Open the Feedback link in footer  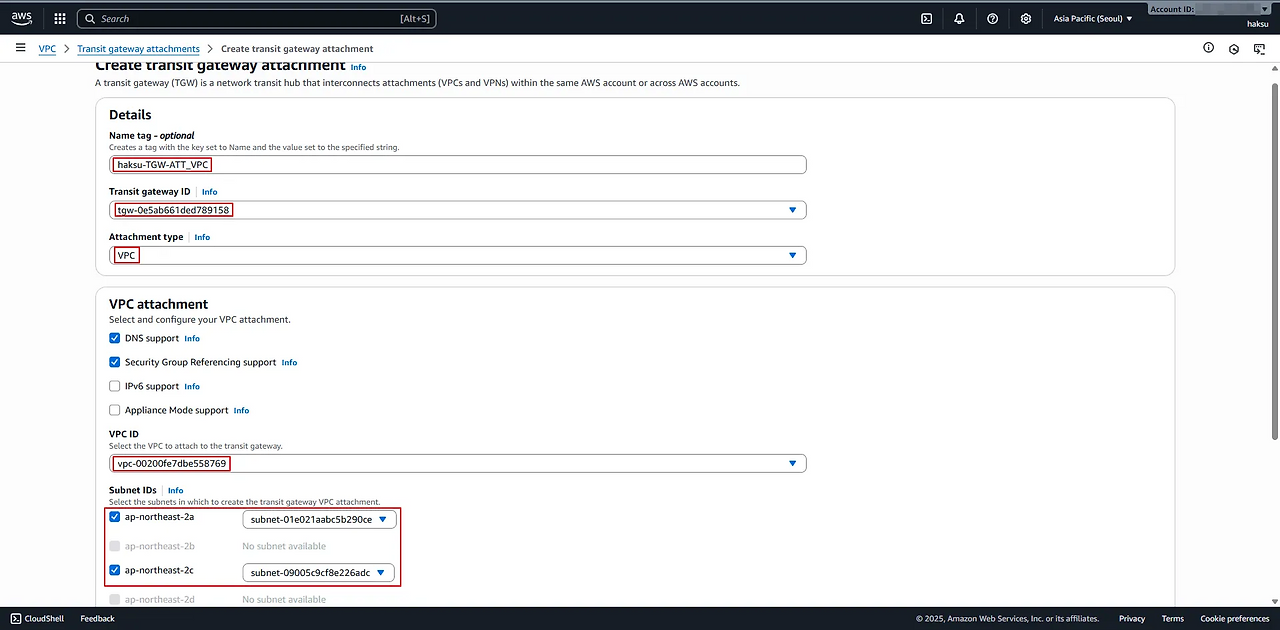tap(97, 618)
